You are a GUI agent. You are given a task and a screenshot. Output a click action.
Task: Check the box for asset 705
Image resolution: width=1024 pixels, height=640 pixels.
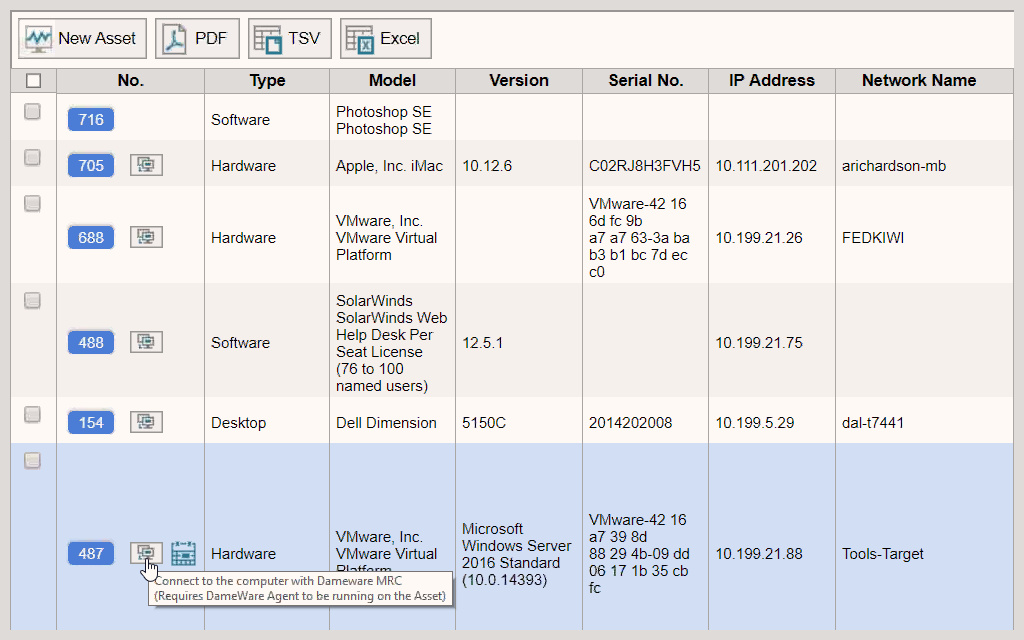tap(32, 157)
